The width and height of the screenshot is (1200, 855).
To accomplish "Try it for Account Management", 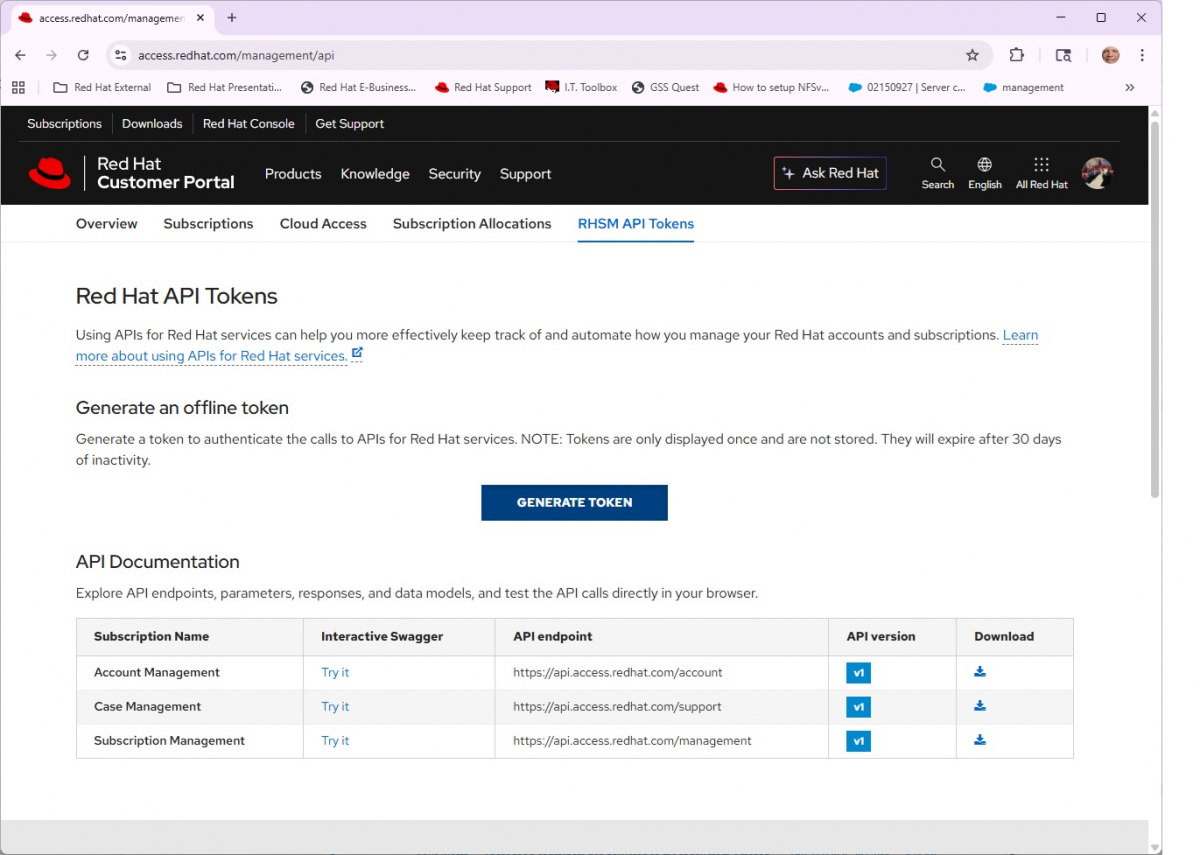I will point(335,672).
